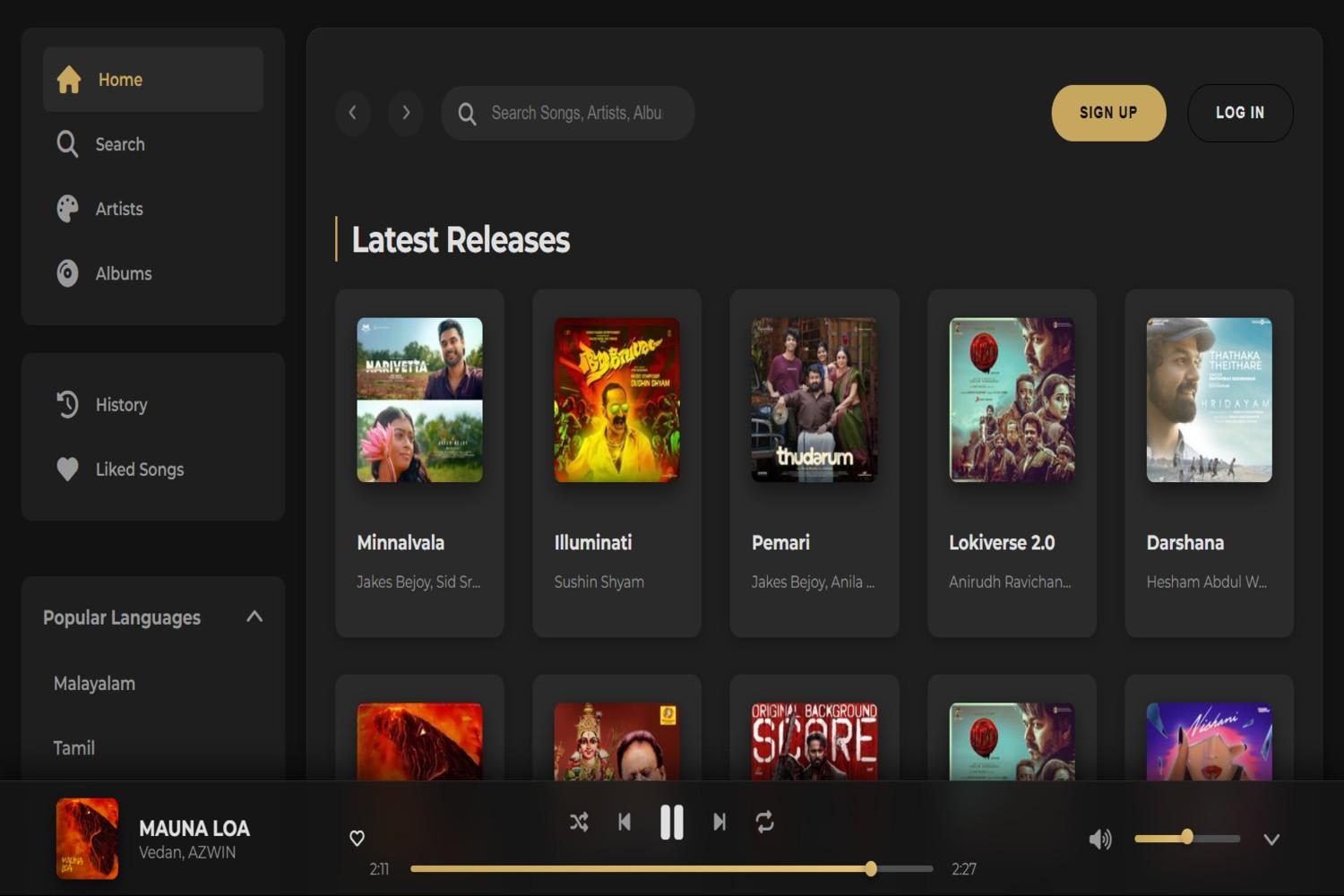1344x896 pixels.
Task: Pause the current song
Action: click(x=672, y=822)
